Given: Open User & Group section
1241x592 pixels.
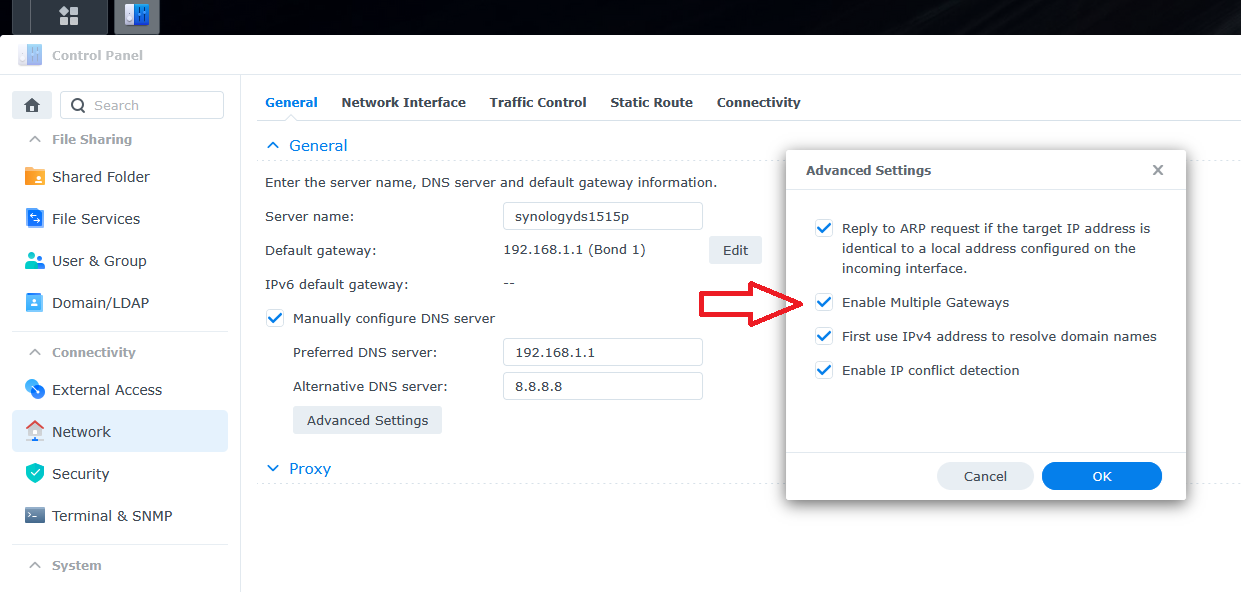Looking at the screenshot, I should coord(98,261).
